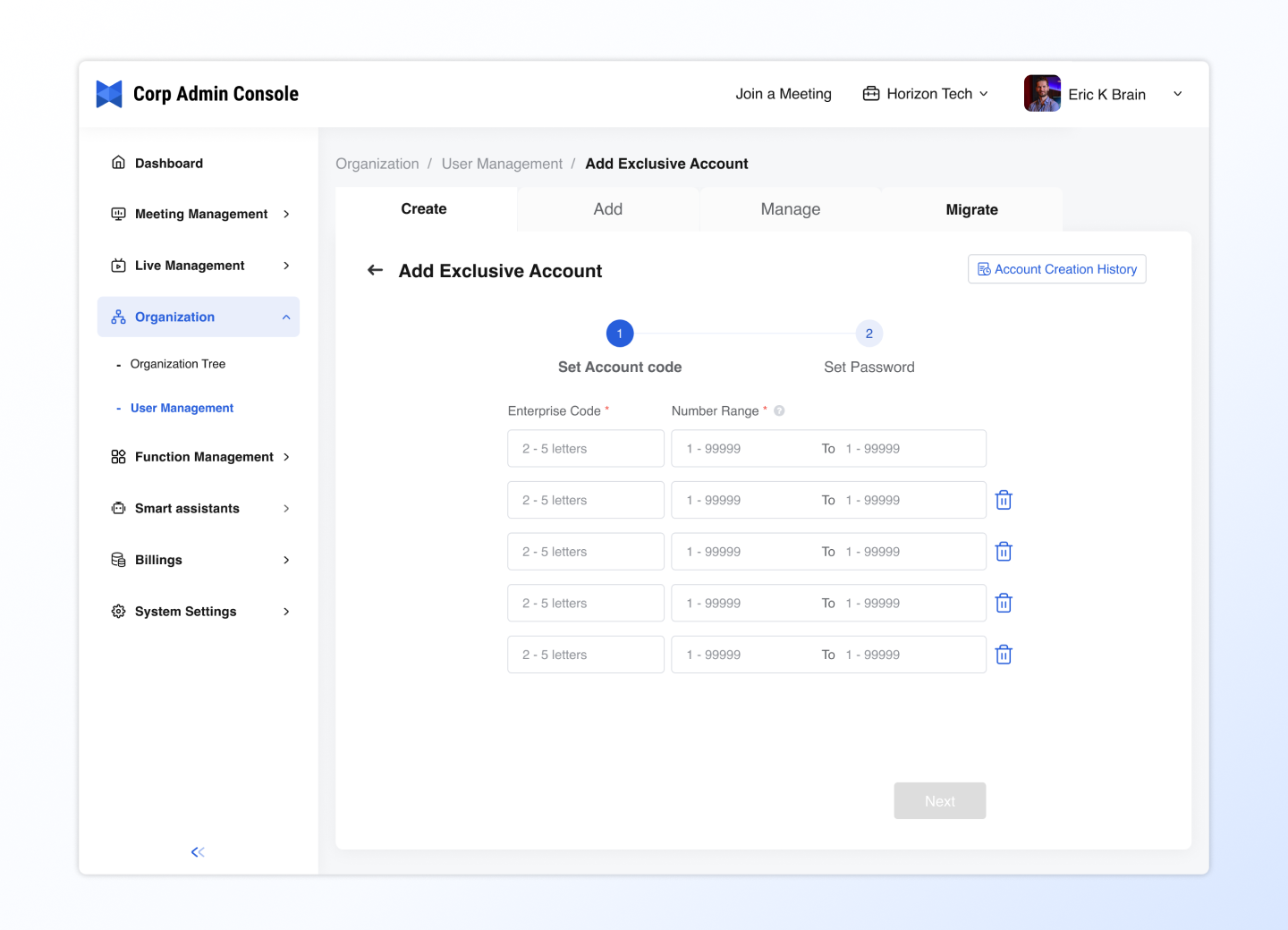Open the Dashboard home icon
This screenshot has width=1288, height=930.
118,163
